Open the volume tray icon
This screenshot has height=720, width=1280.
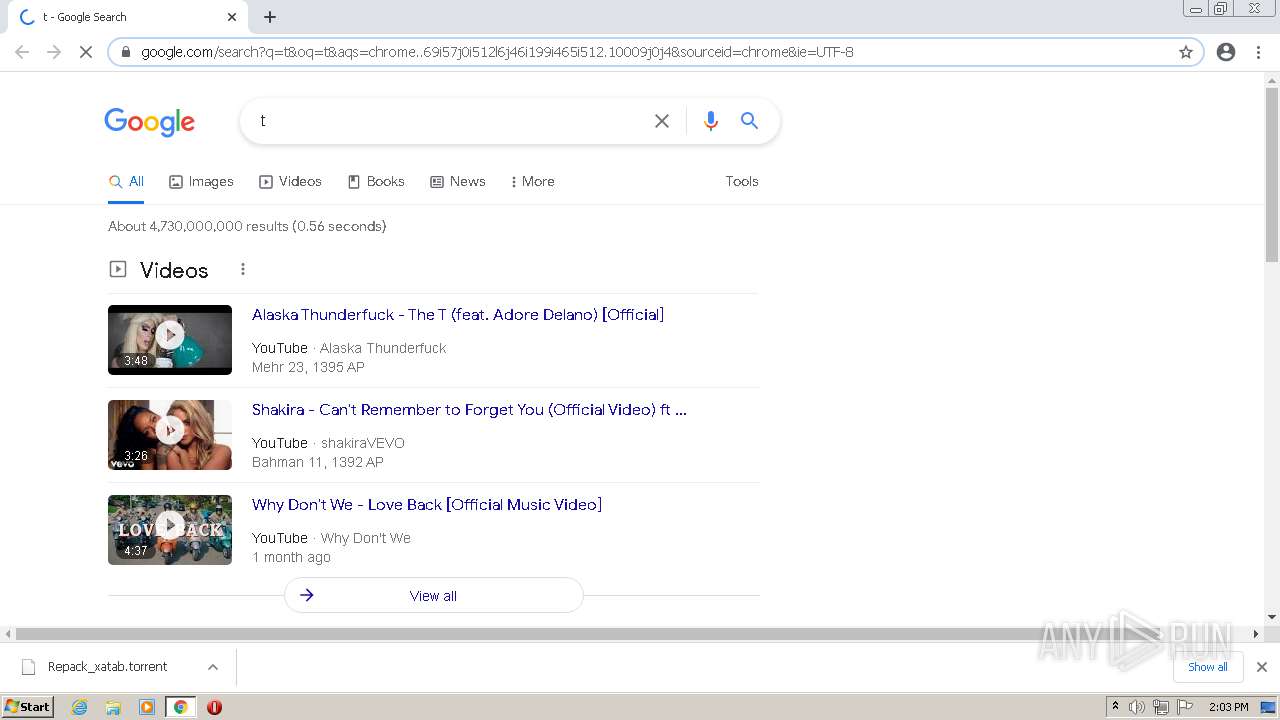click(1137, 707)
